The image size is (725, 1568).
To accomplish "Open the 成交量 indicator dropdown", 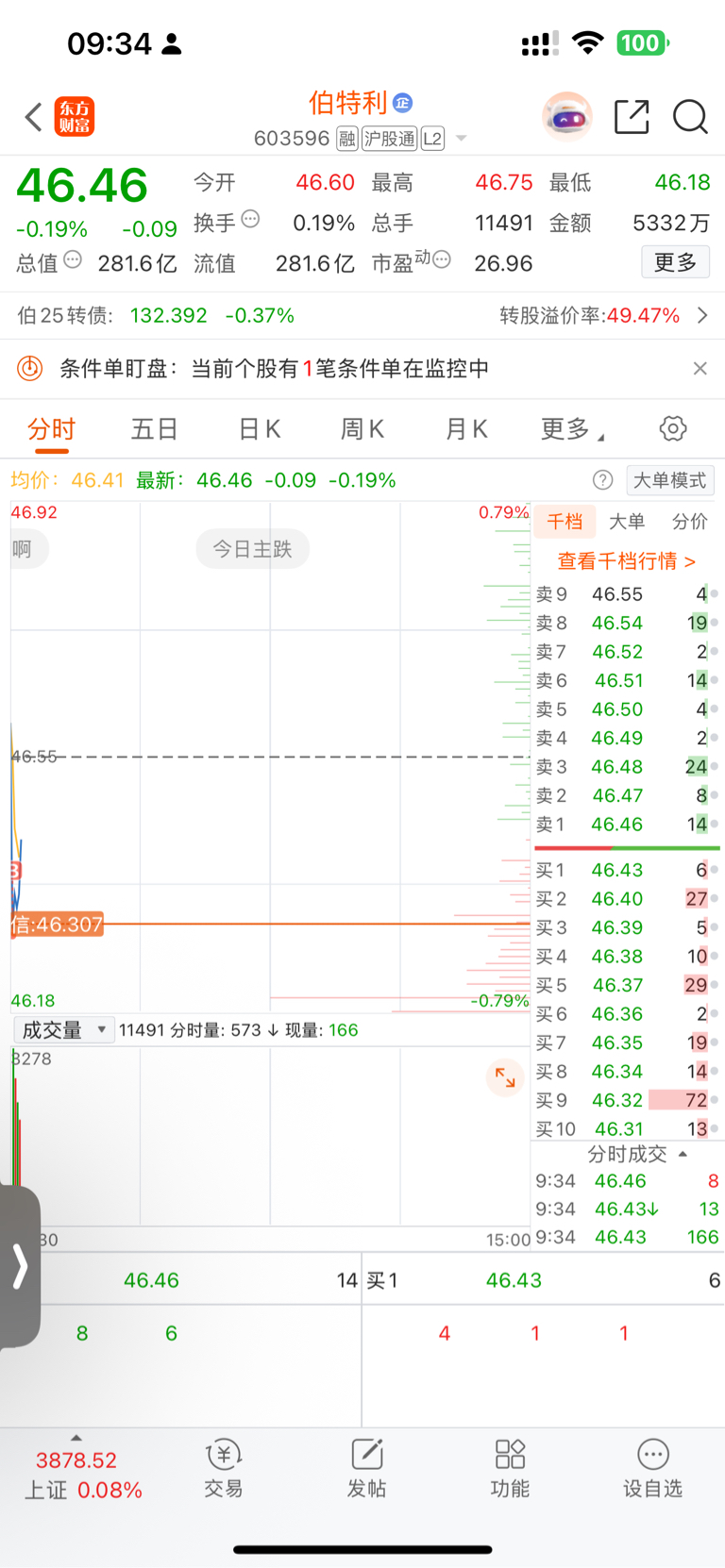I will point(64,1030).
